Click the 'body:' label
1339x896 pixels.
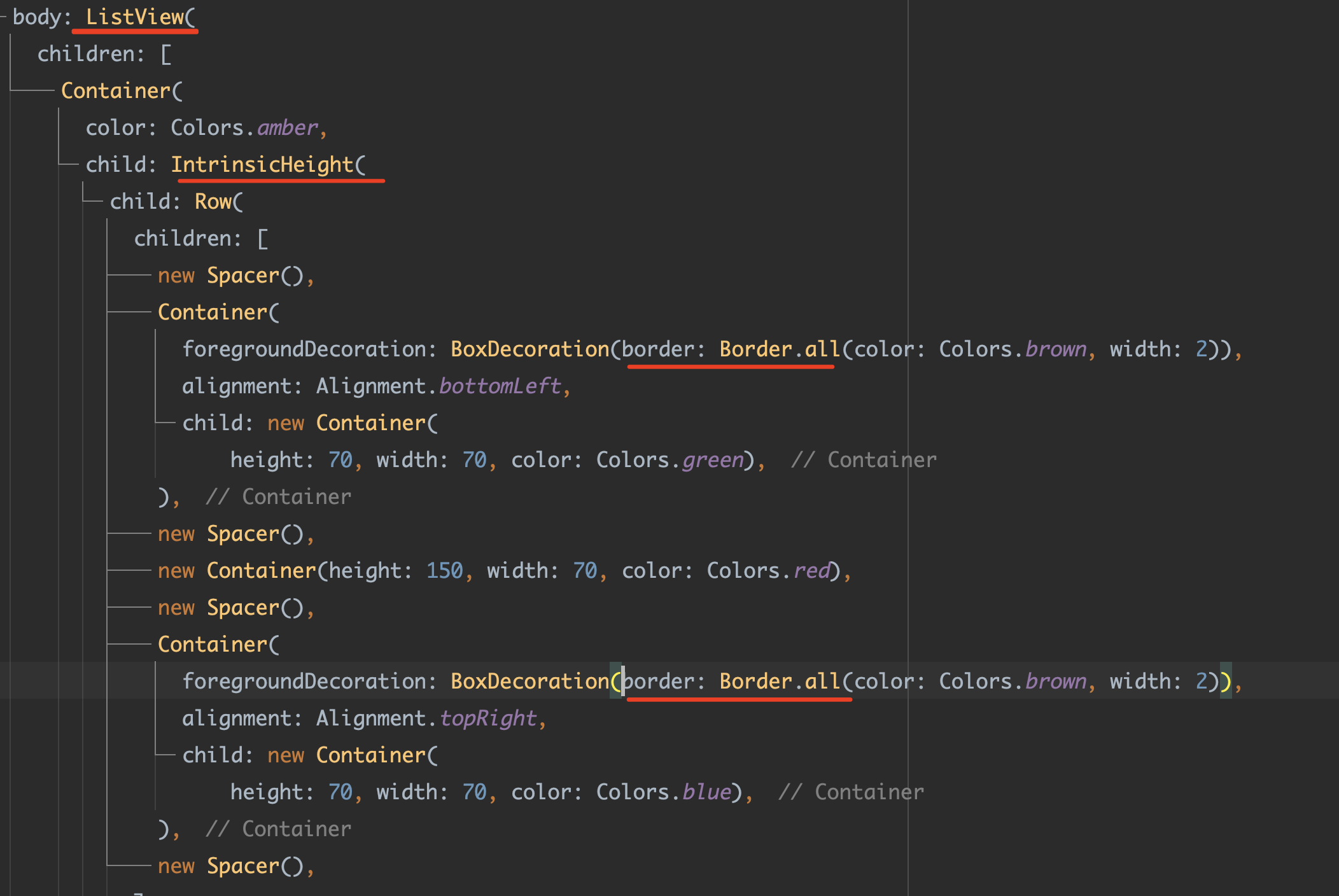pos(42,17)
